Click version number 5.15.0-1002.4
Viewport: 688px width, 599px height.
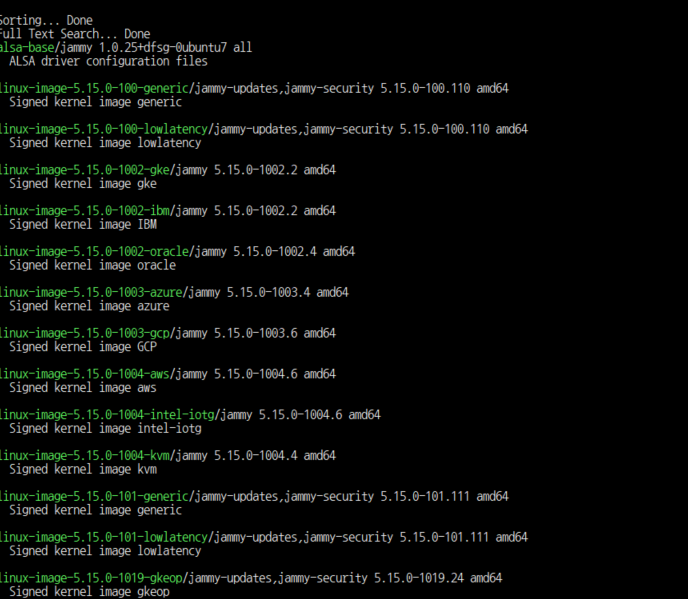coord(275,251)
